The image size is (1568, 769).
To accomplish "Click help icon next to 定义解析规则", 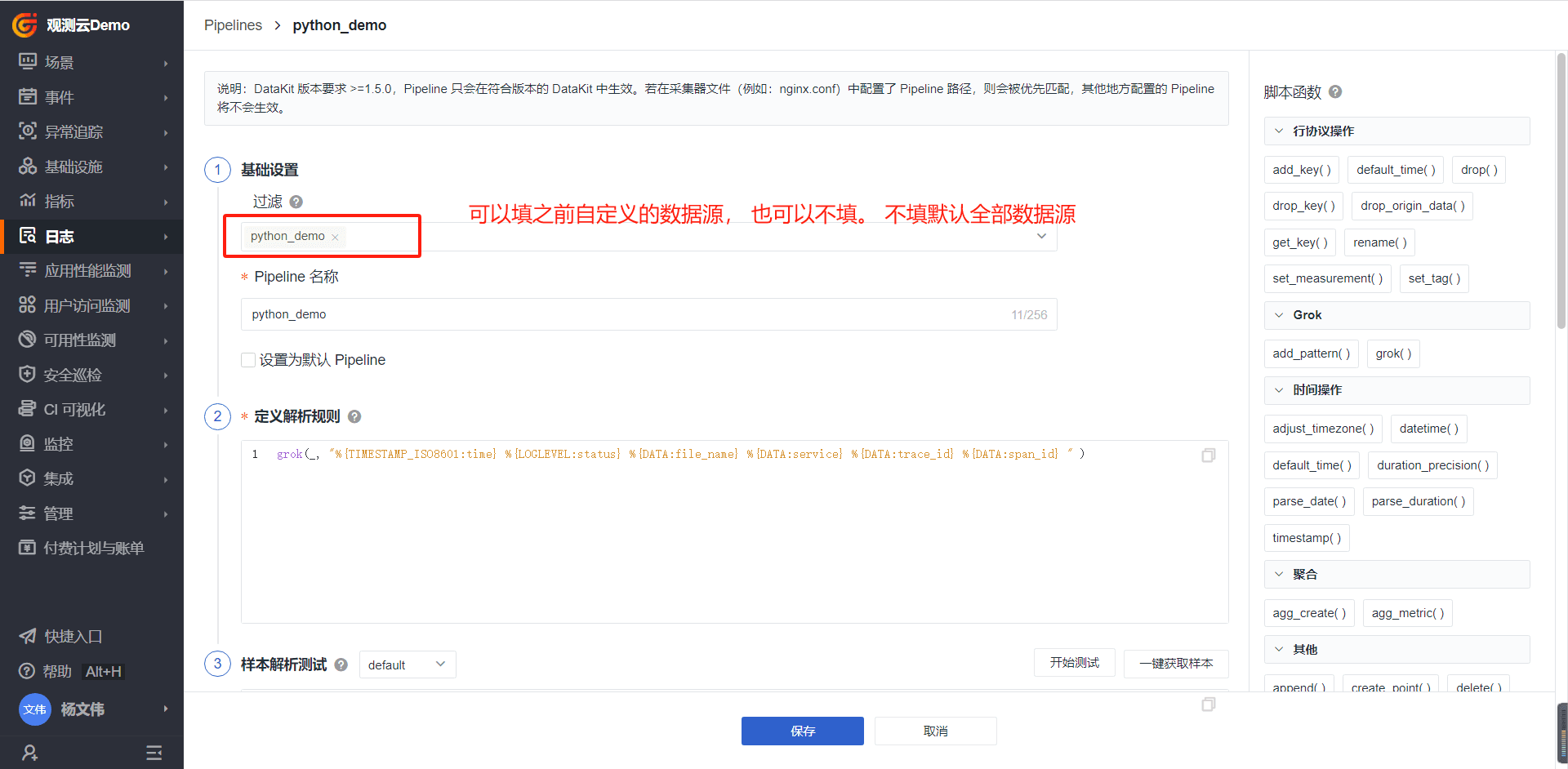I will click(x=354, y=416).
